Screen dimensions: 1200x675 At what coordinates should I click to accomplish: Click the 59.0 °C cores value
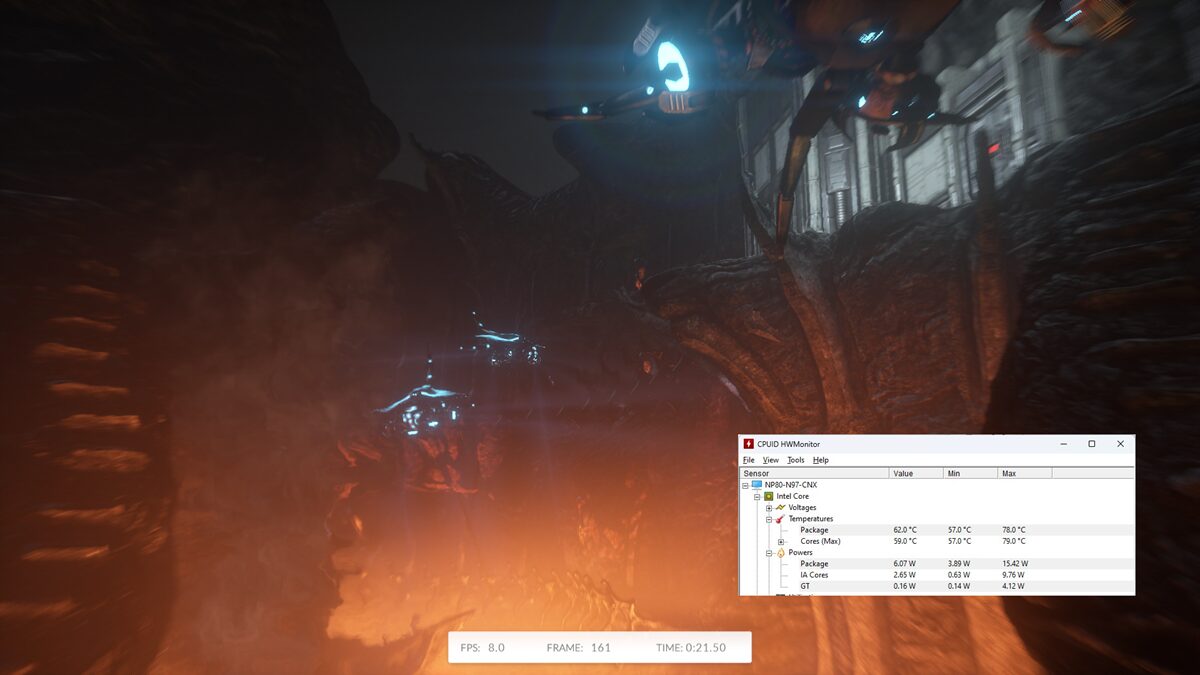tap(905, 541)
